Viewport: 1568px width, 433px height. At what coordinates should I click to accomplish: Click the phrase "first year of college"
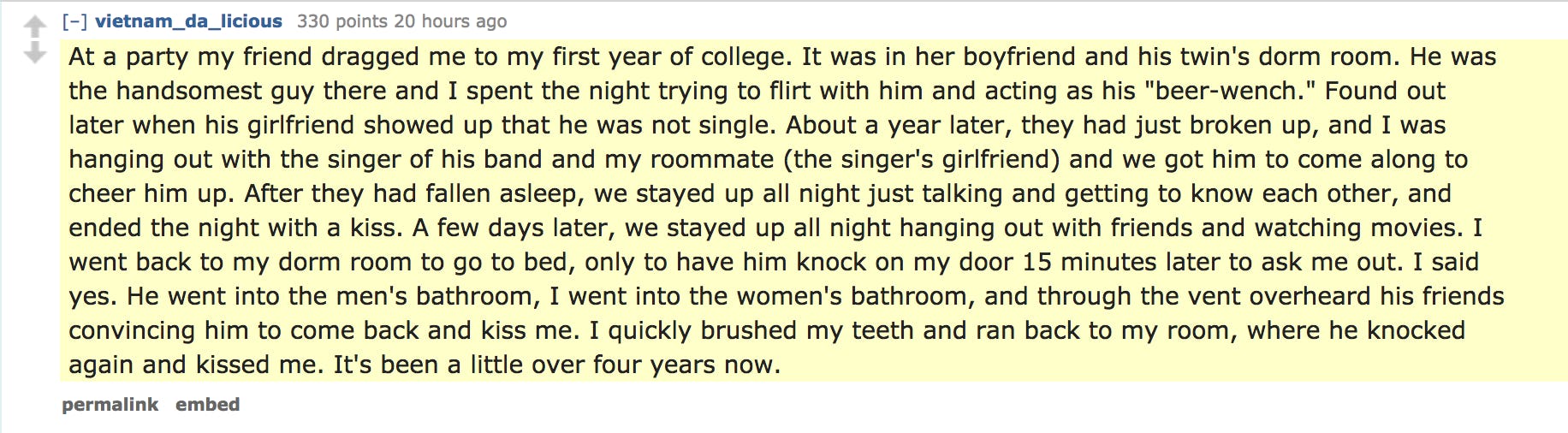pos(672,56)
